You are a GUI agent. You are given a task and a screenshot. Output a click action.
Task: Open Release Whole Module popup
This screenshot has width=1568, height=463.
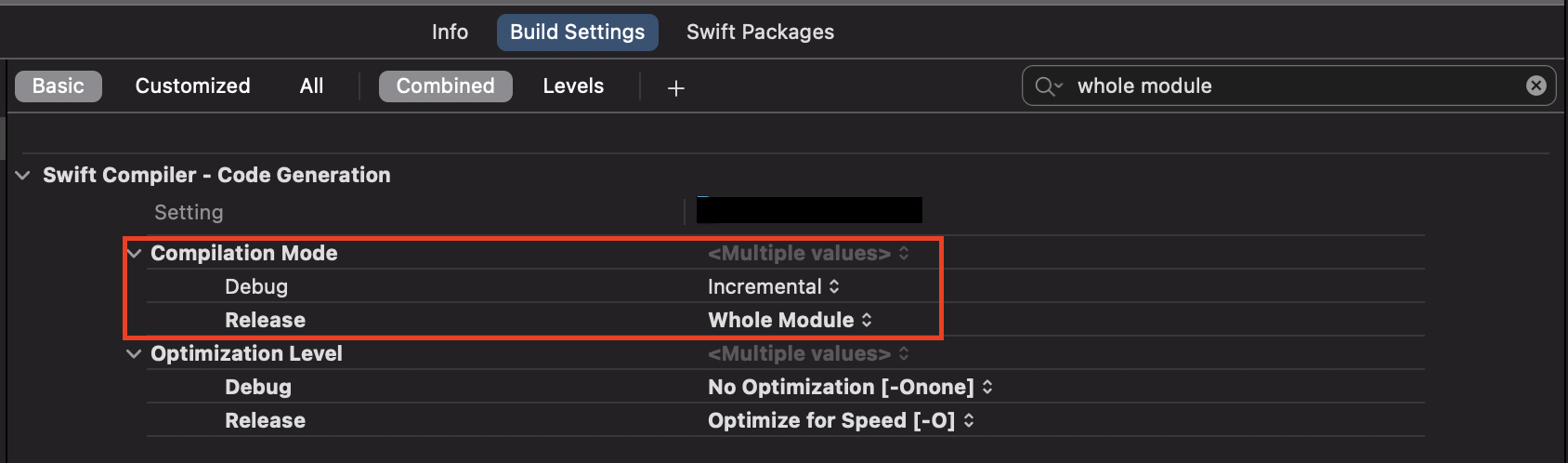point(790,320)
